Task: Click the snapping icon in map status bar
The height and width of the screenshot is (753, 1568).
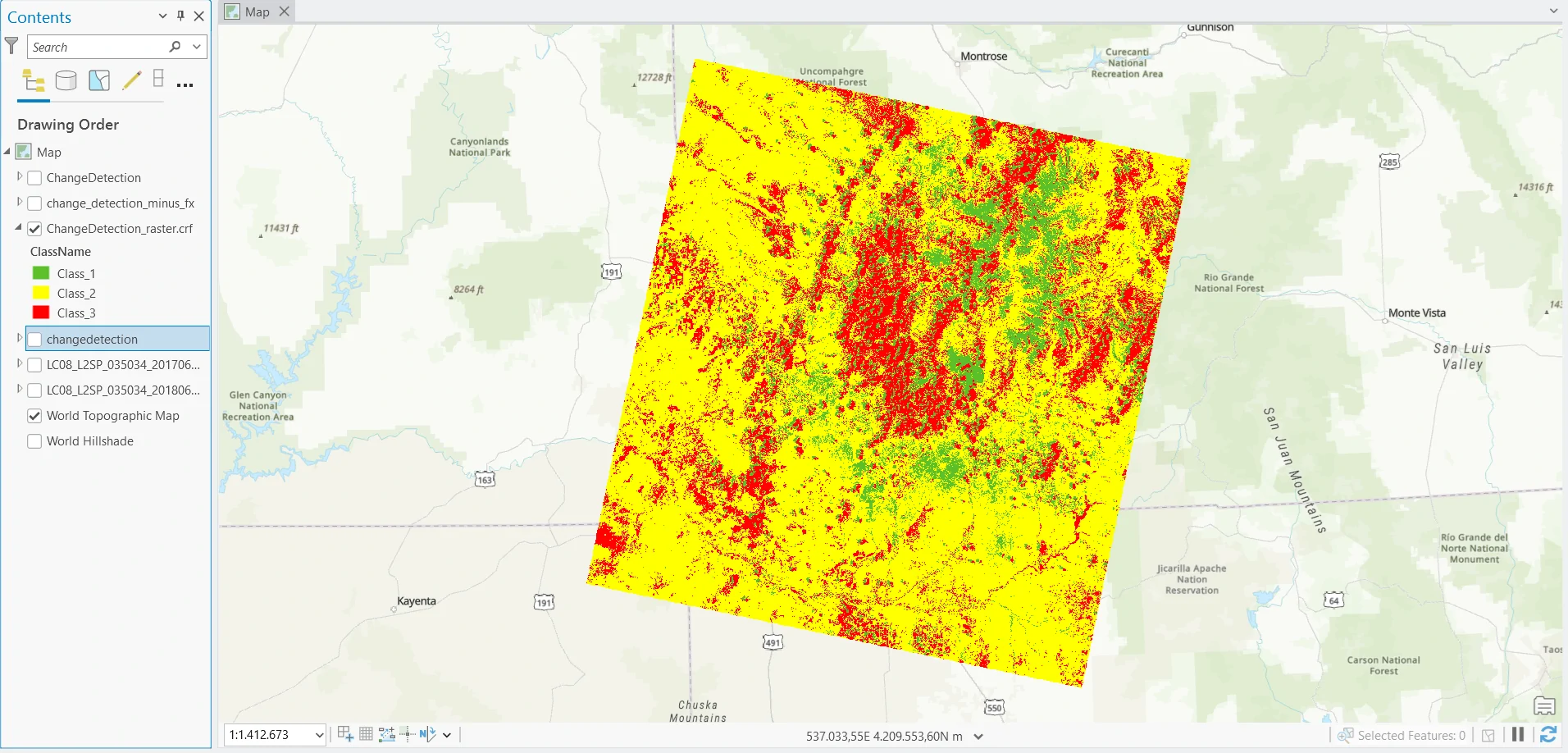Action: pos(345,734)
